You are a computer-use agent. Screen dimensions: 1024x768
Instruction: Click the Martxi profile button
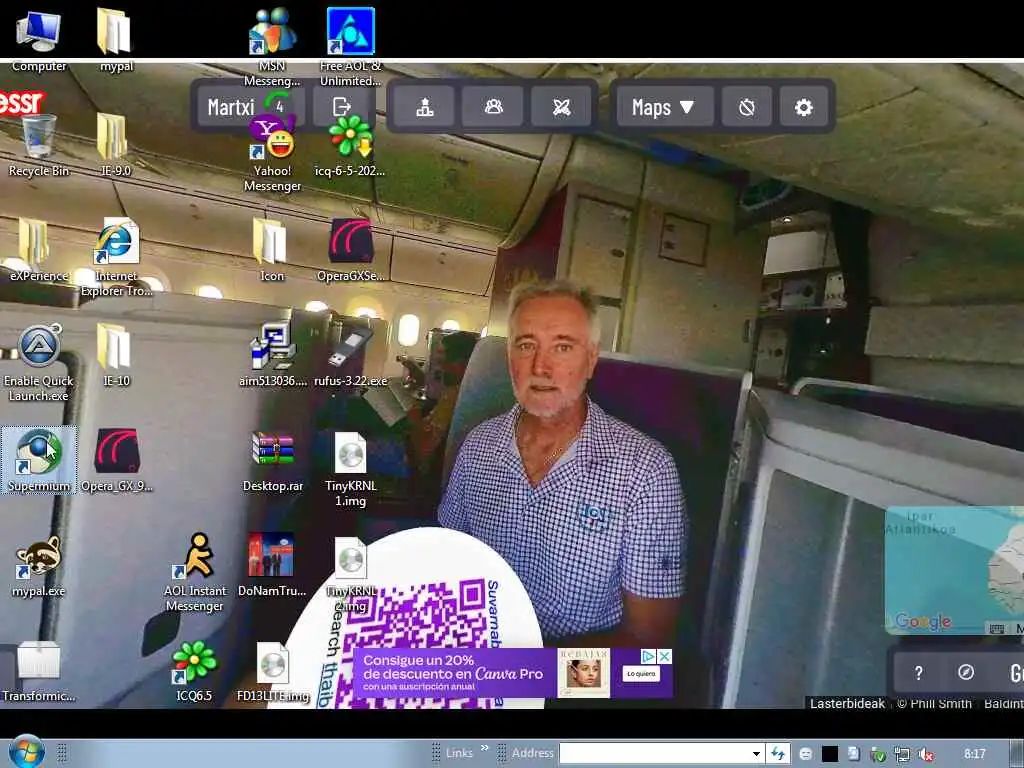point(250,106)
